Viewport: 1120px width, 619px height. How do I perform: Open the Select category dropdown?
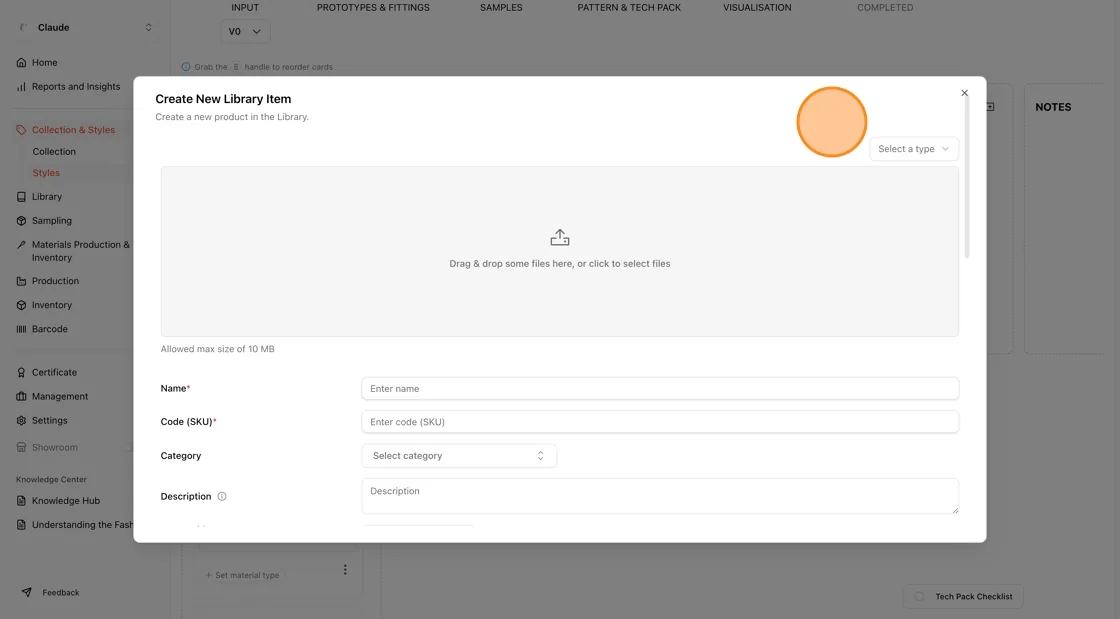coord(459,456)
